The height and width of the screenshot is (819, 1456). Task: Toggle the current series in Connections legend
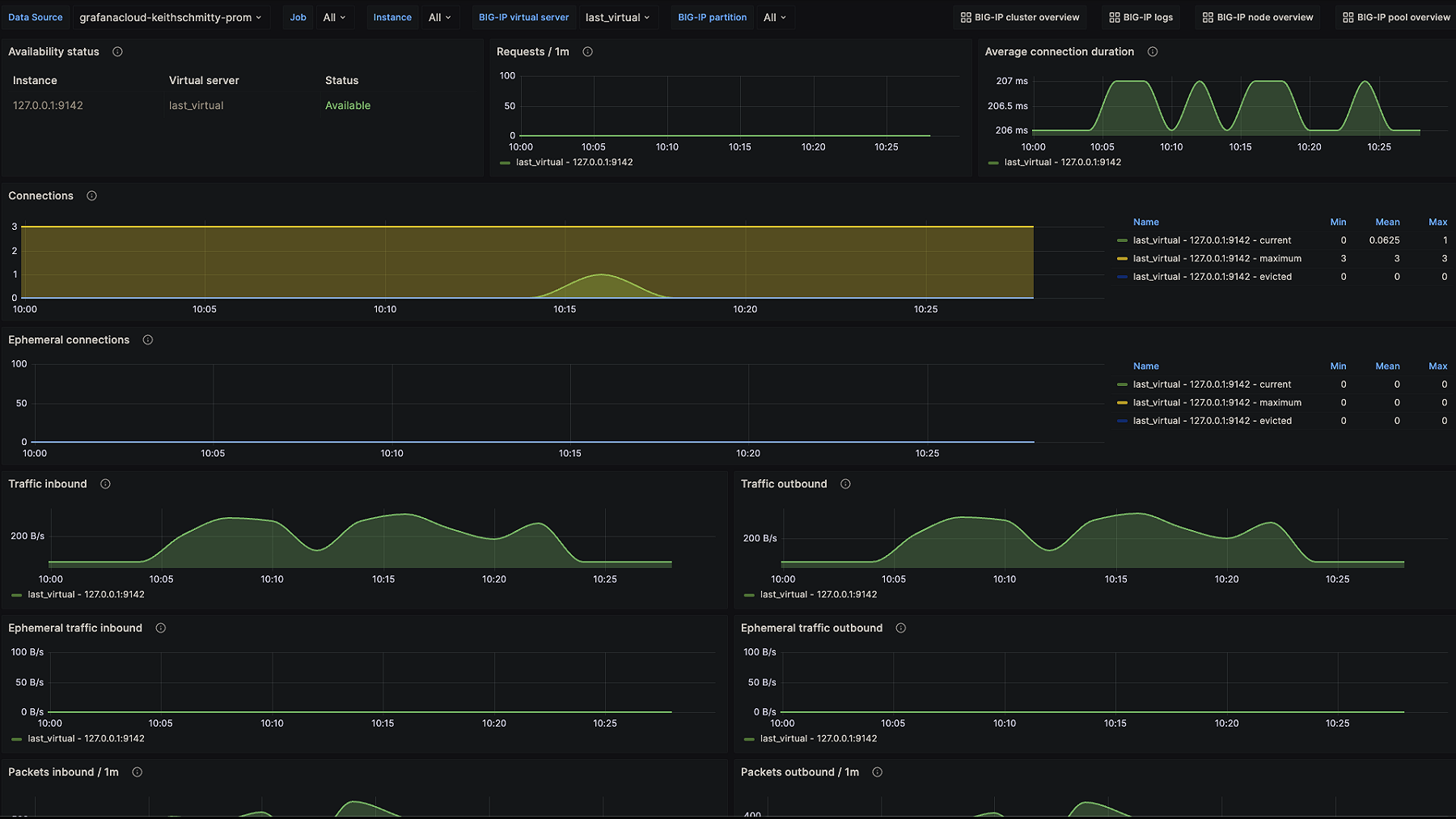click(x=1212, y=240)
